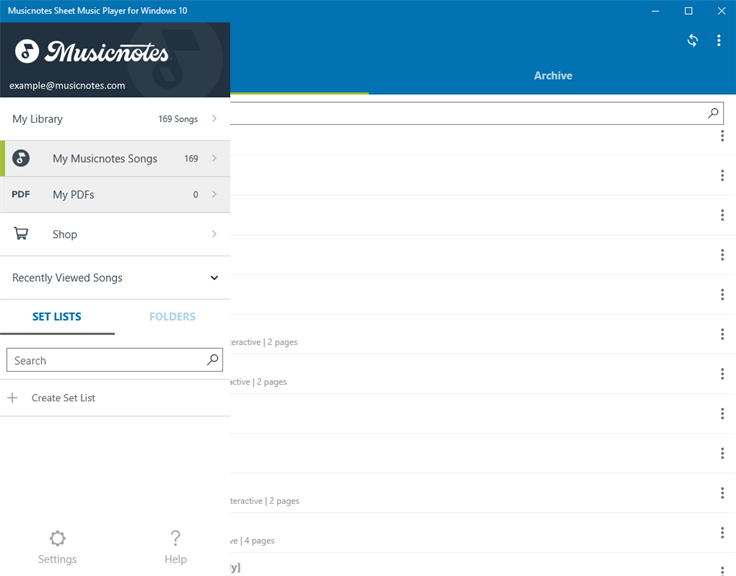Open options for the 'active | 2 pages' row
The height and width of the screenshot is (576, 736).
click(x=722, y=374)
